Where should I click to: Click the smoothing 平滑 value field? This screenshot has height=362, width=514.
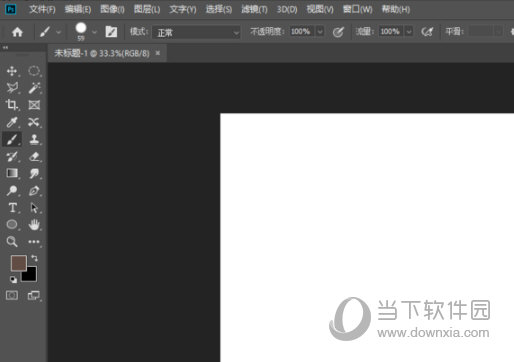pyautogui.click(x=480, y=32)
